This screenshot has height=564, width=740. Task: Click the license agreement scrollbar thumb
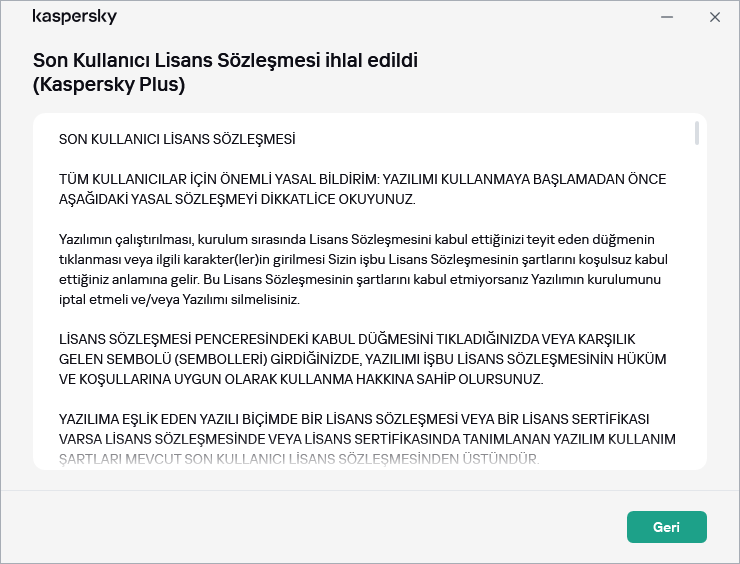click(696, 135)
